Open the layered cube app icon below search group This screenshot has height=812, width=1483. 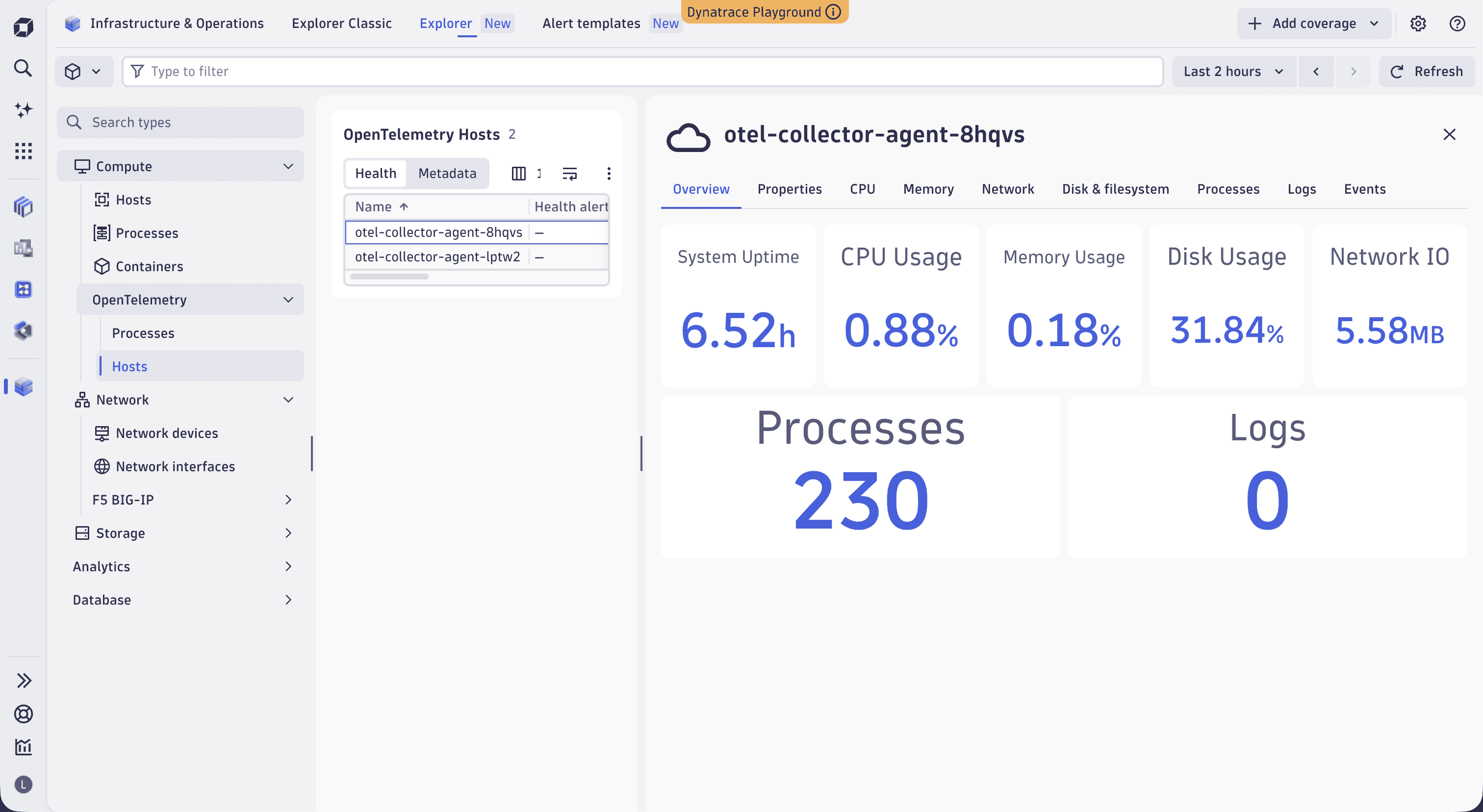(x=23, y=206)
